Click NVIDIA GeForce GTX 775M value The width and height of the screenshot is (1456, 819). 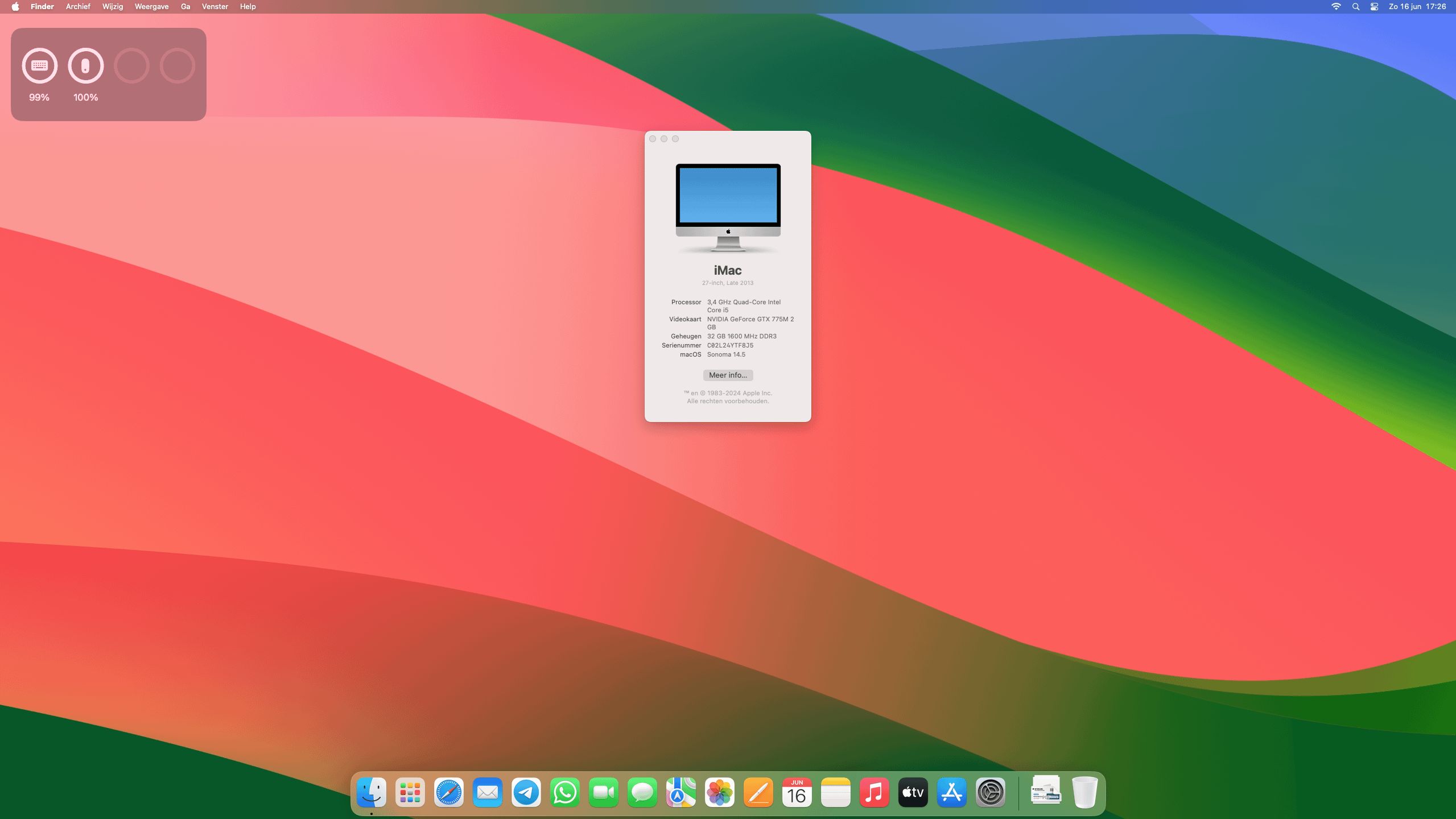[x=750, y=323]
